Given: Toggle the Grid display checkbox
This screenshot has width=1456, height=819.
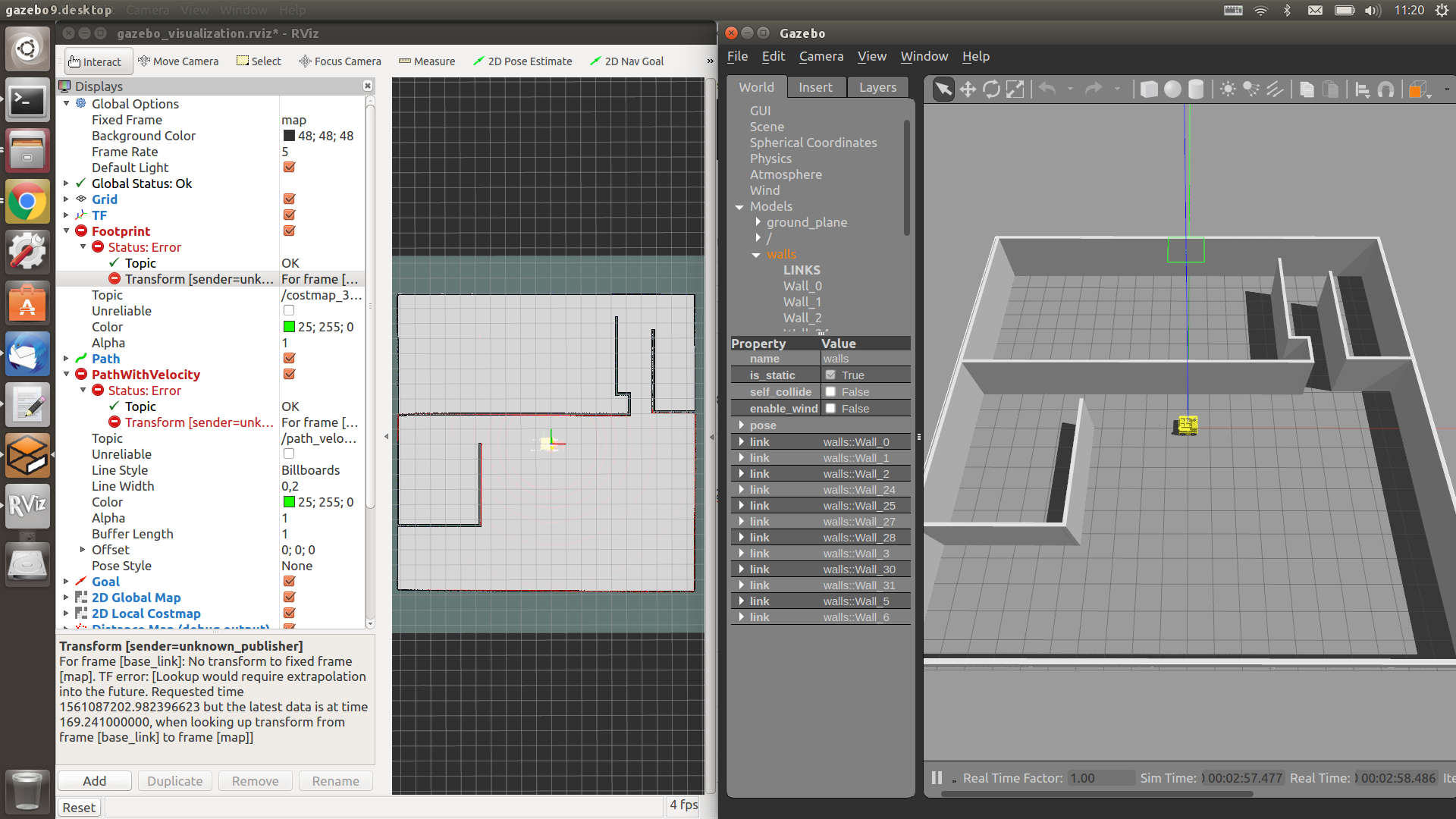Looking at the screenshot, I should [289, 199].
